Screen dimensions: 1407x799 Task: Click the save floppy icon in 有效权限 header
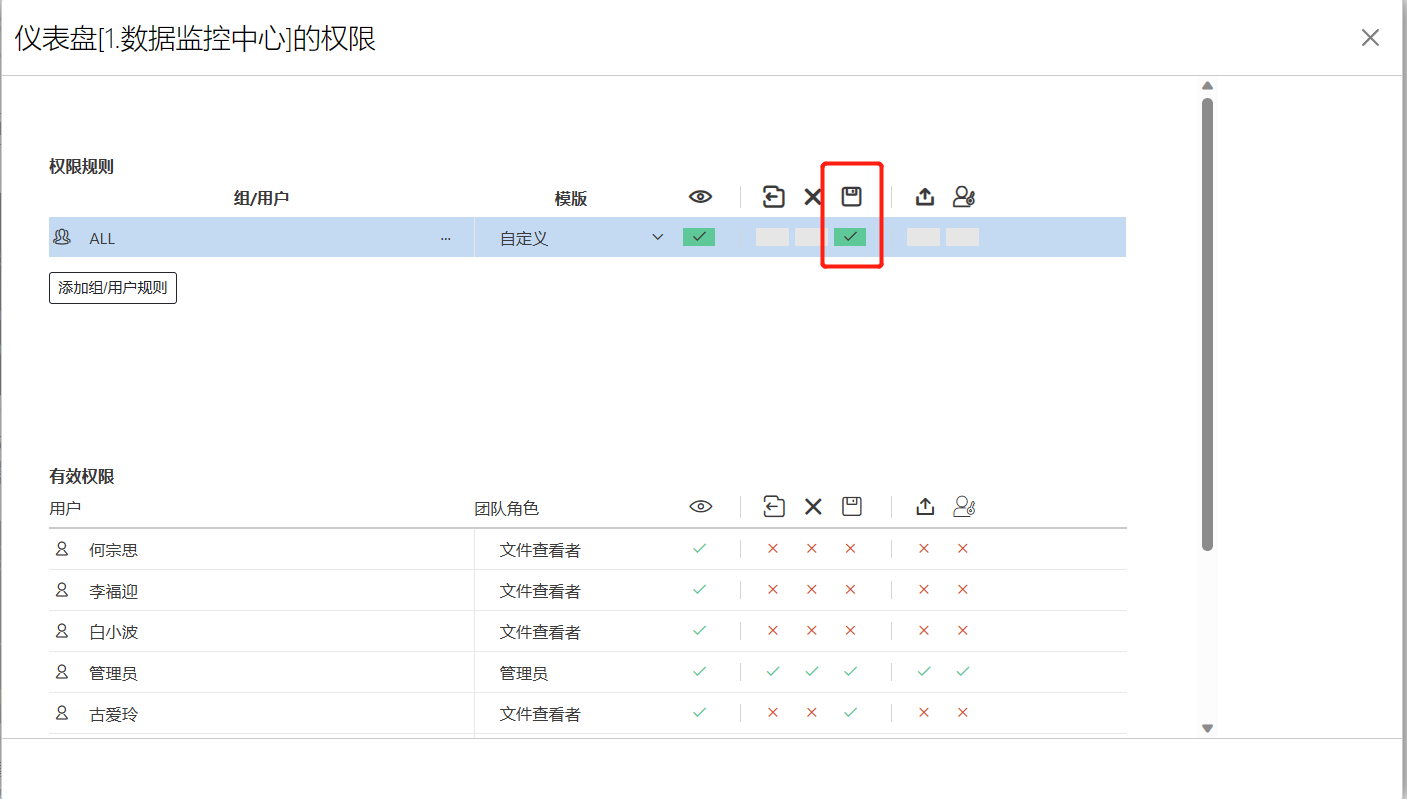851,507
